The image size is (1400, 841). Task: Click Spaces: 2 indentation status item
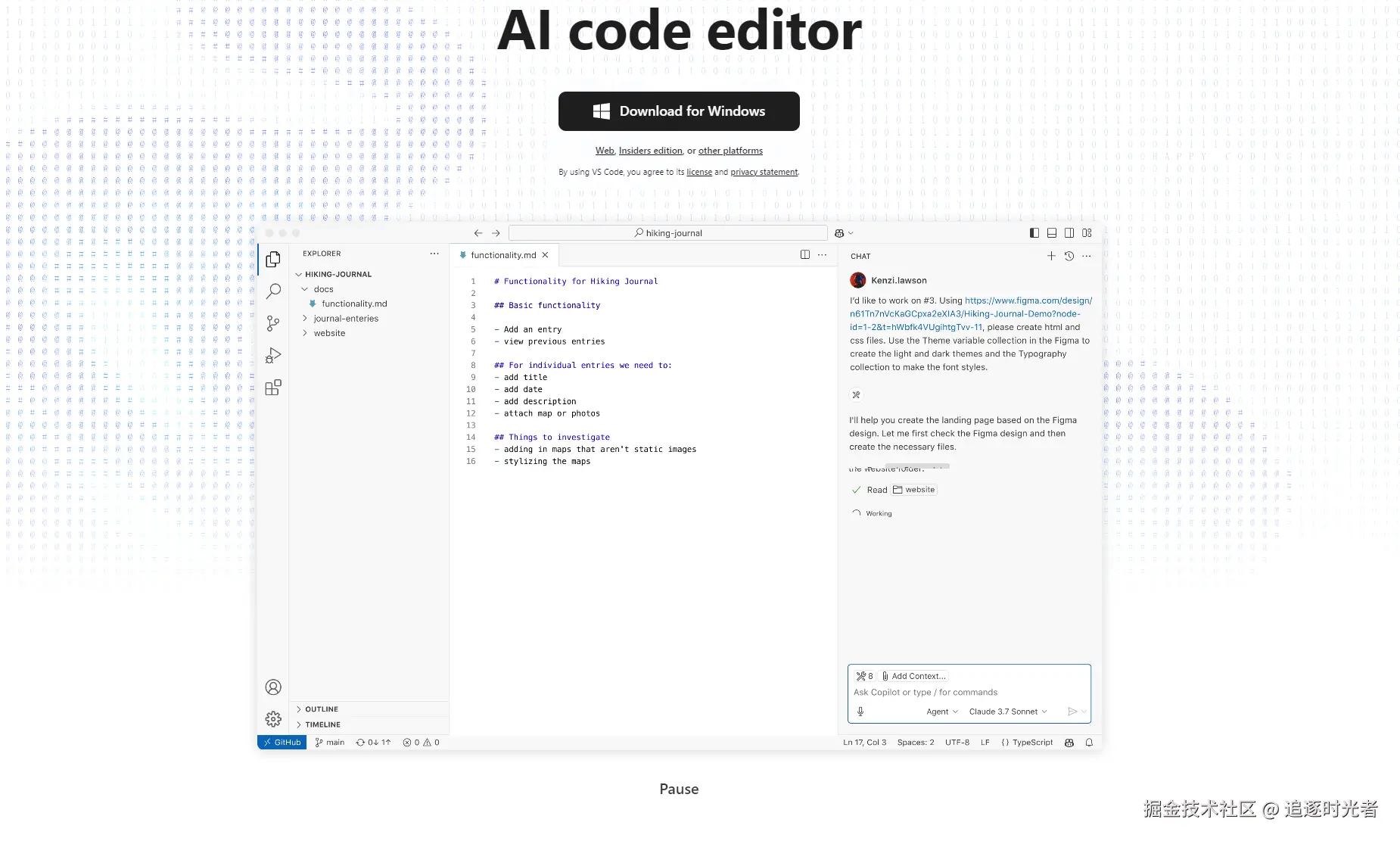pyautogui.click(x=916, y=743)
